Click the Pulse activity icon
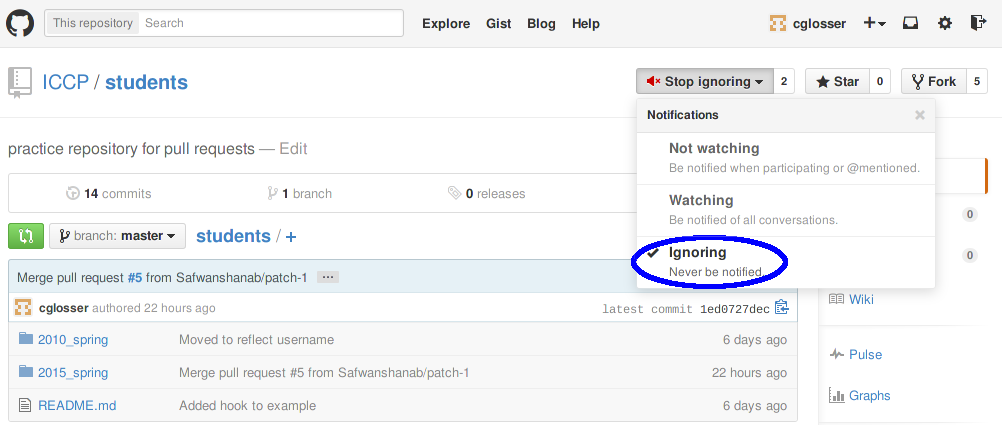 (836, 355)
